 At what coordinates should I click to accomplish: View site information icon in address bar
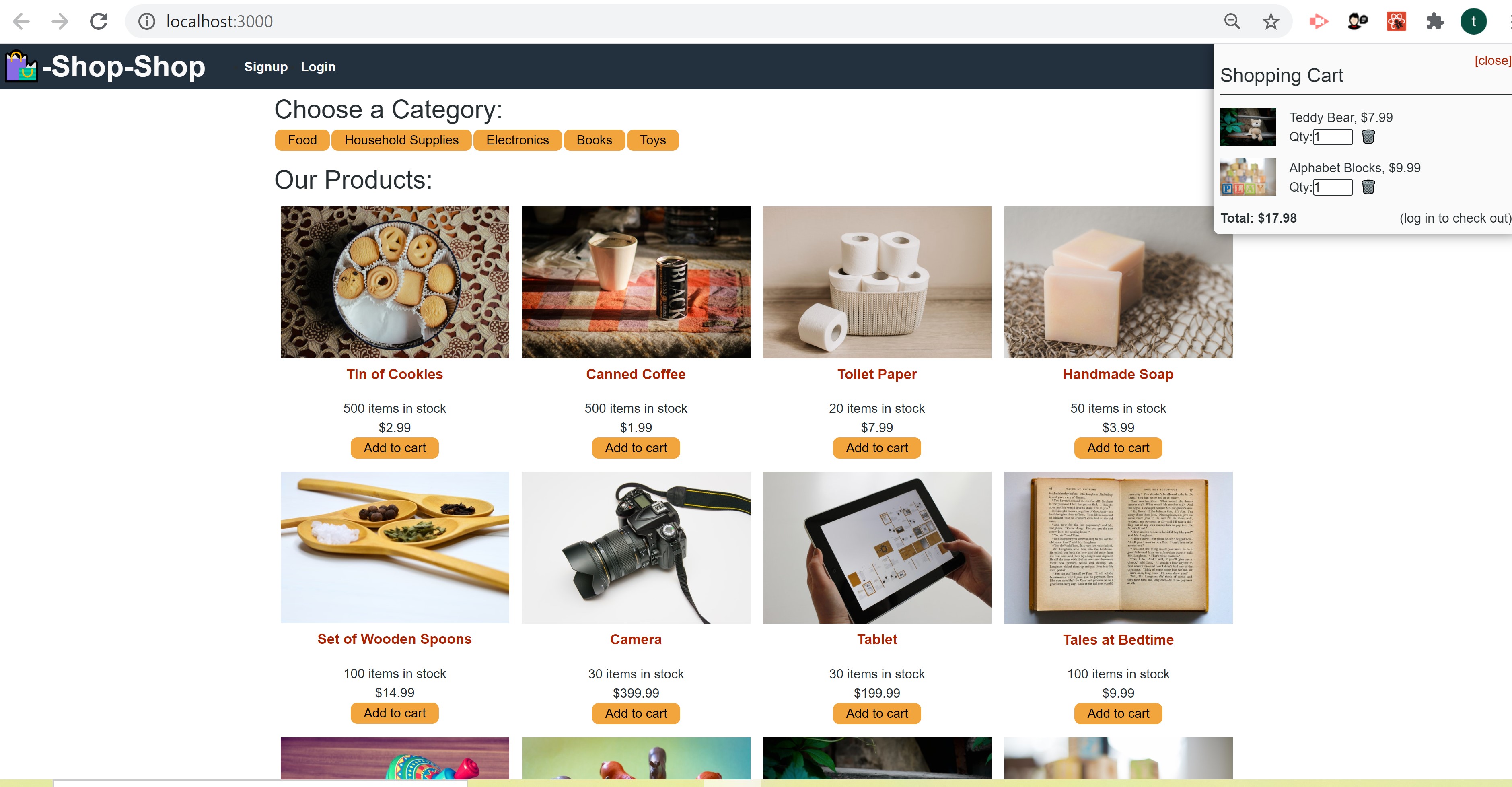click(x=146, y=22)
